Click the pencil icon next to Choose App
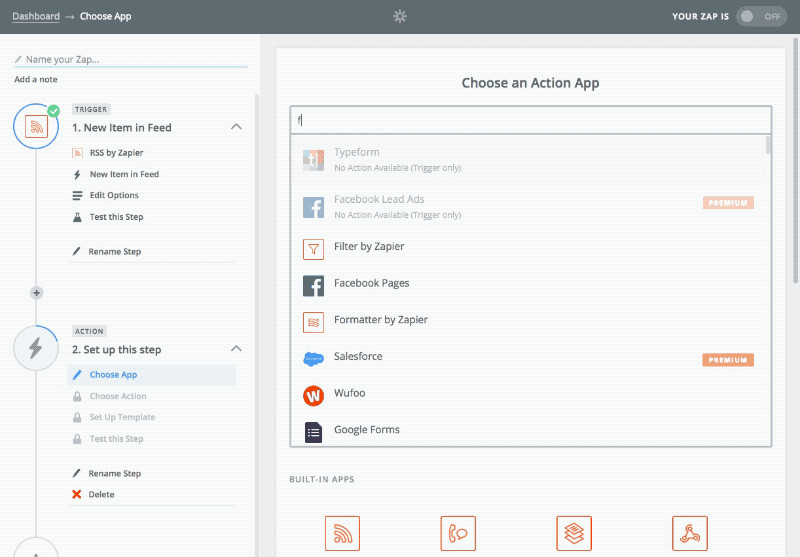Image resolution: width=800 pixels, height=557 pixels. click(77, 375)
